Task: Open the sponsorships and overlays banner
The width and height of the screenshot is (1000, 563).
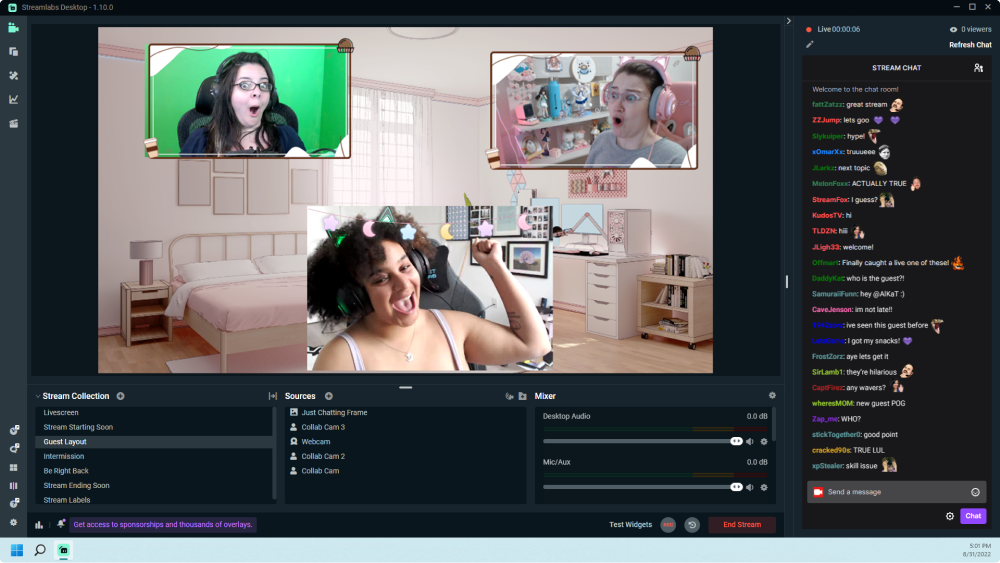Action: 163,525
